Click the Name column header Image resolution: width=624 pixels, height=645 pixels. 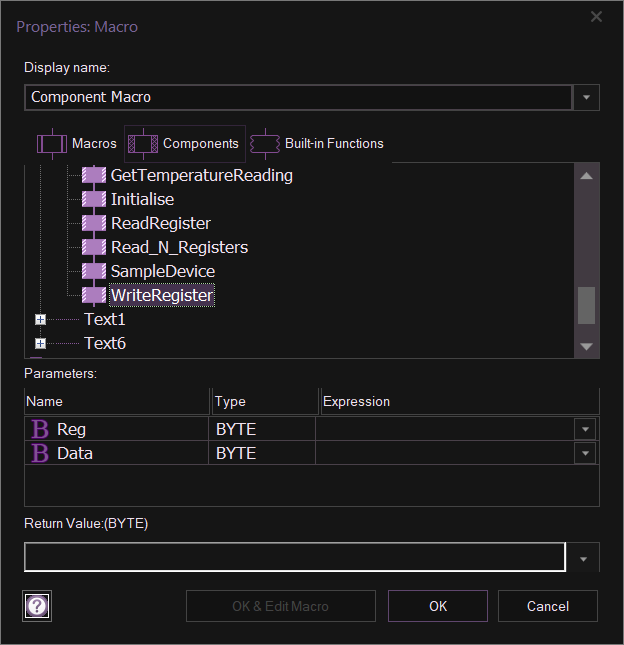(x=117, y=401)
